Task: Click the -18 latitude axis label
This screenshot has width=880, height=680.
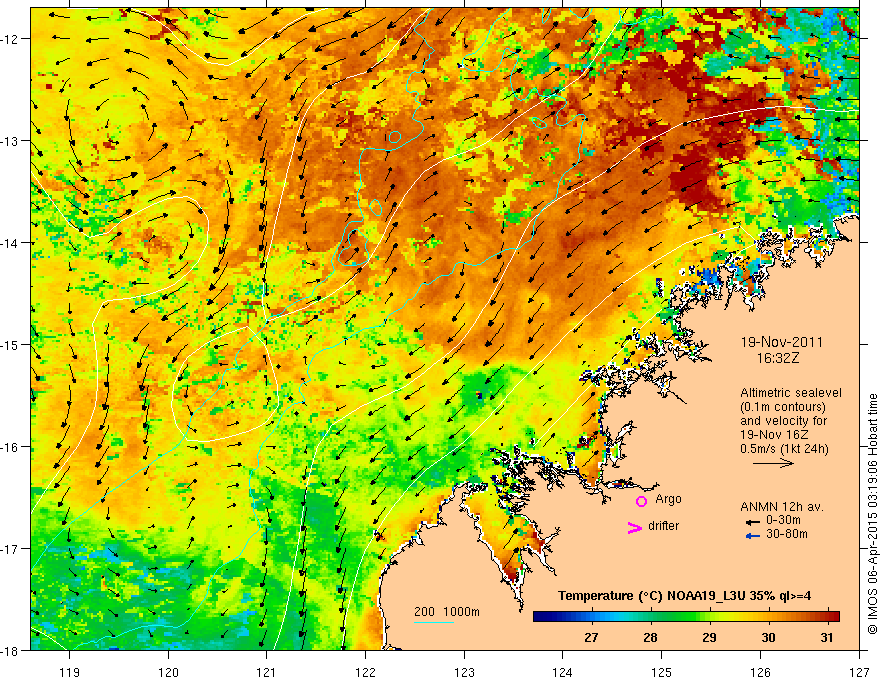Action: tap(11, 650)
